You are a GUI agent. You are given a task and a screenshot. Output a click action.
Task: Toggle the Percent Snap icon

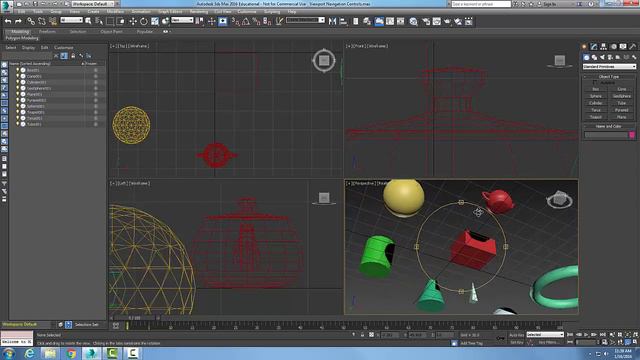coord(256,21)
